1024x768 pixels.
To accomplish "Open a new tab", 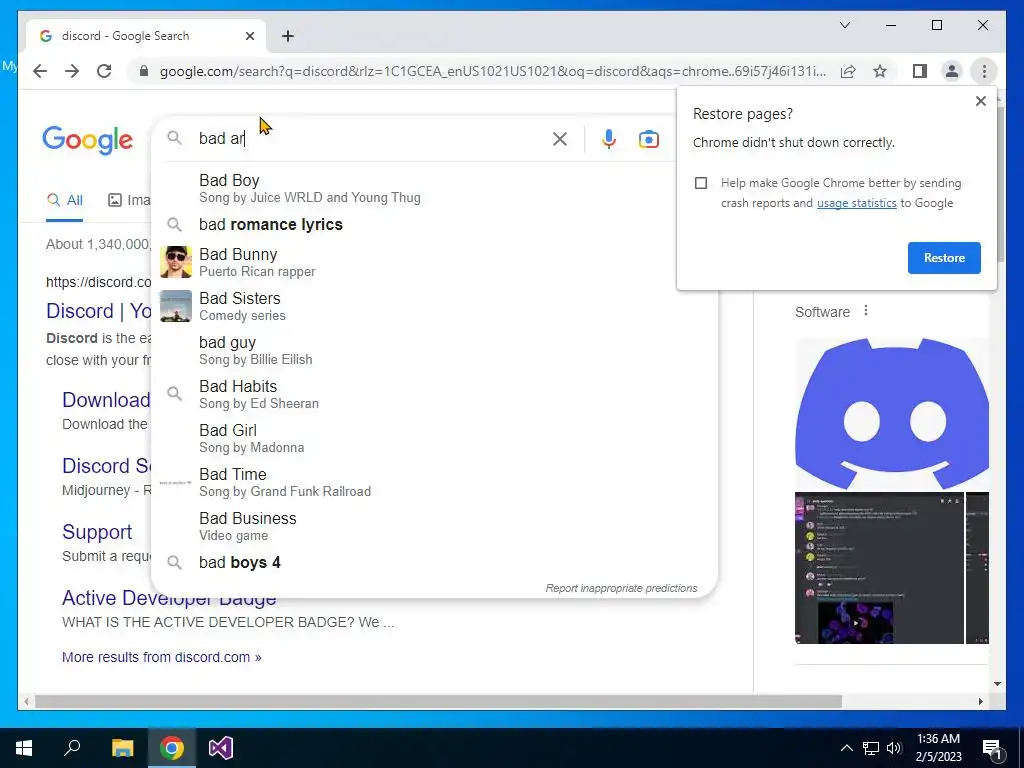I will (x=287, y=36).
